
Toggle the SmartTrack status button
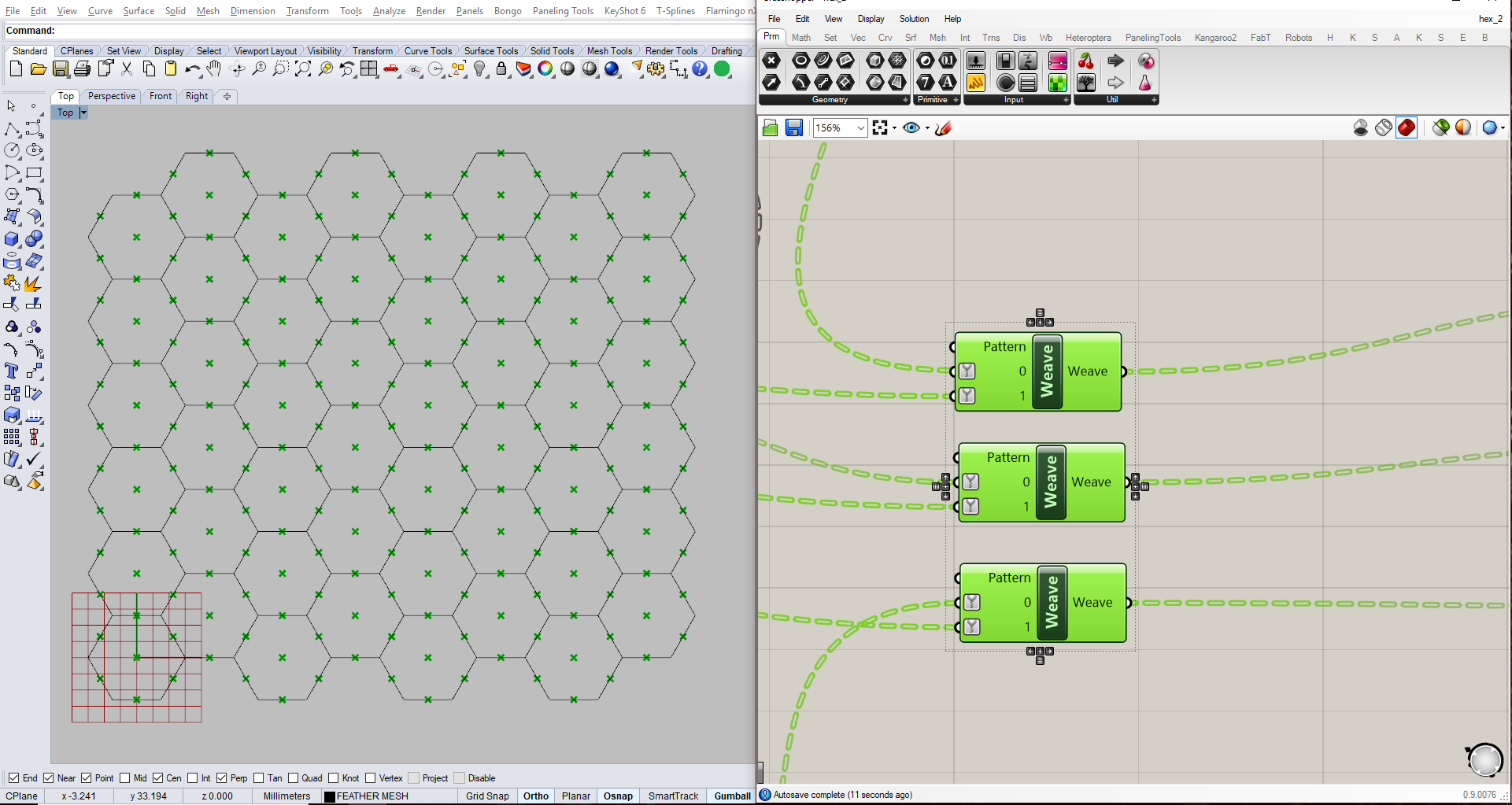[x=673, y=796]
